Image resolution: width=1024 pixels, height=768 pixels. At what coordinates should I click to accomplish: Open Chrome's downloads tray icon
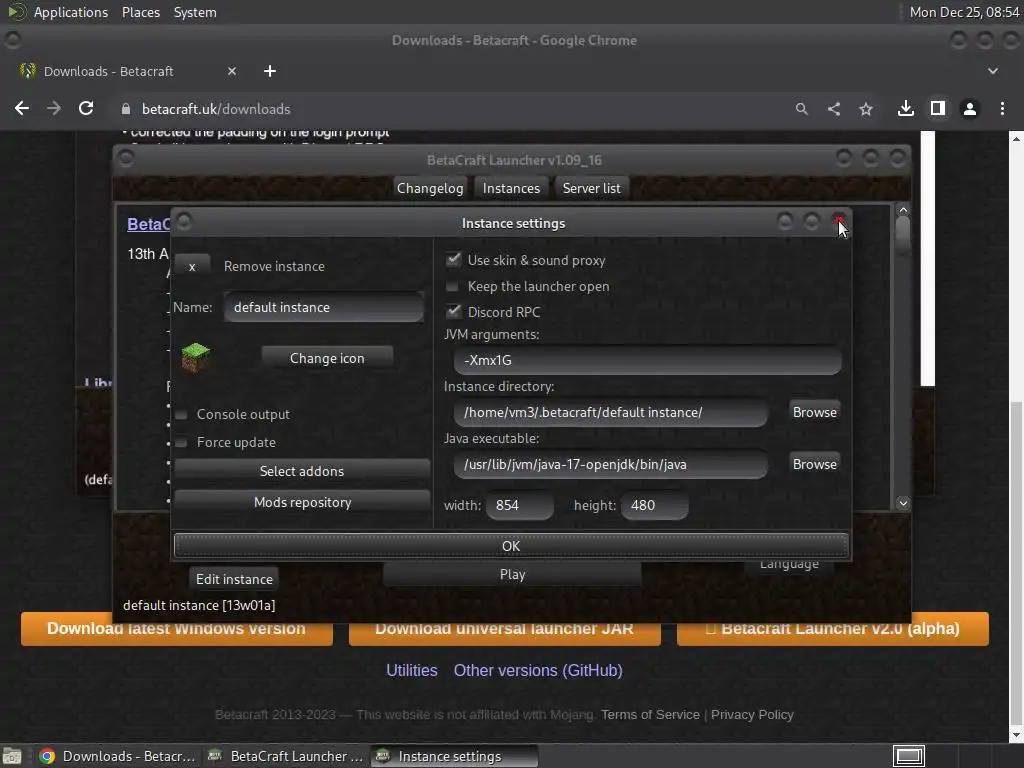(906, 108)
